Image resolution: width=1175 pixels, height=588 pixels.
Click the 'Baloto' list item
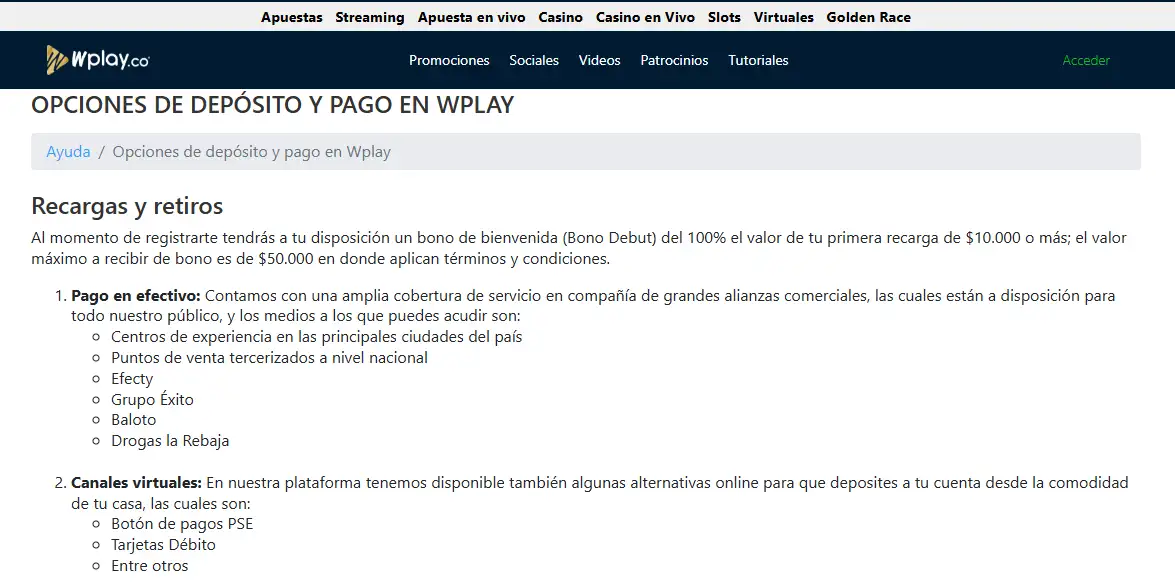(x=133, y=419)
